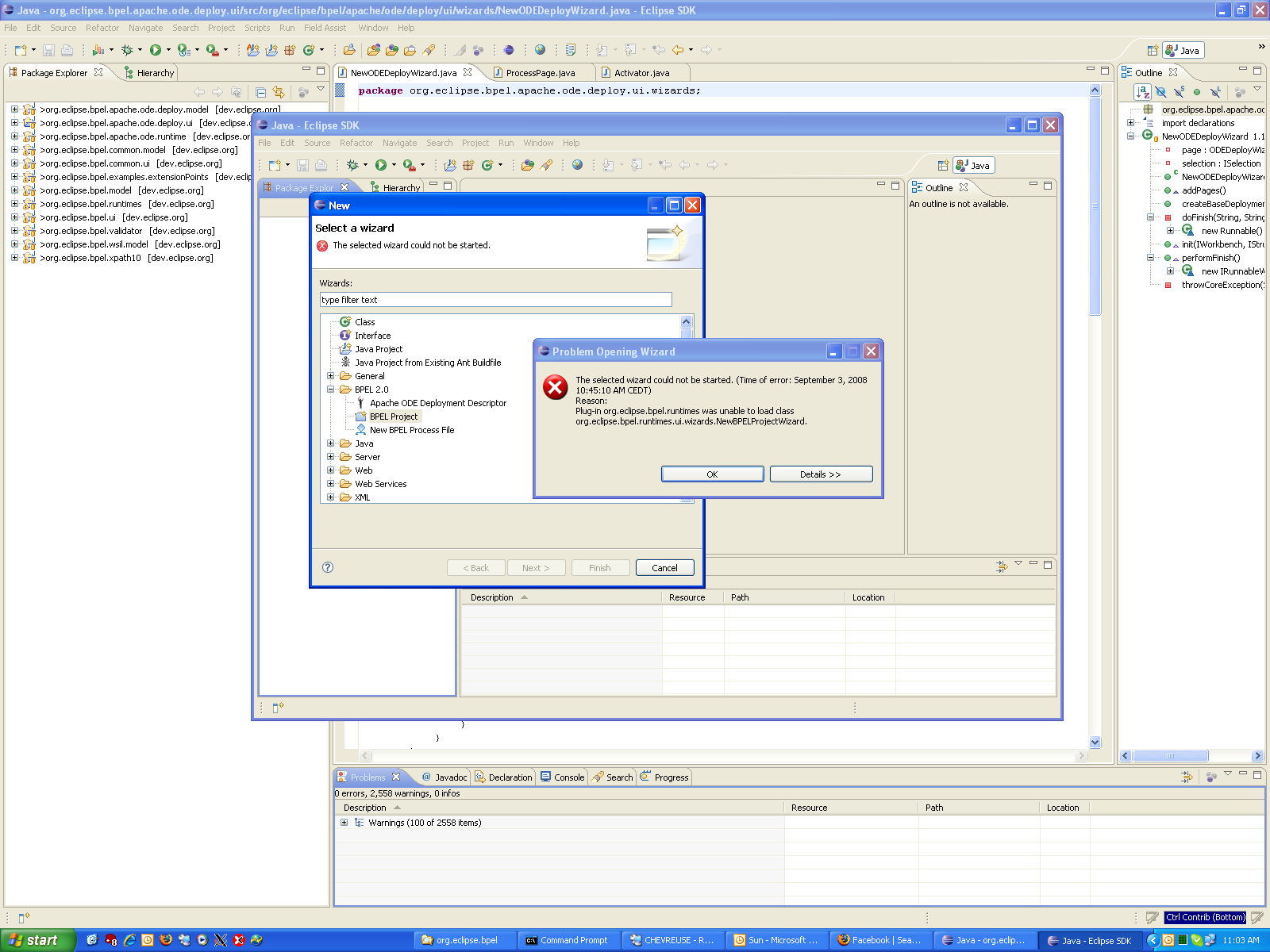Expand the Web Services wizard folder
The image size is (1270, 952).
[331, 484]
